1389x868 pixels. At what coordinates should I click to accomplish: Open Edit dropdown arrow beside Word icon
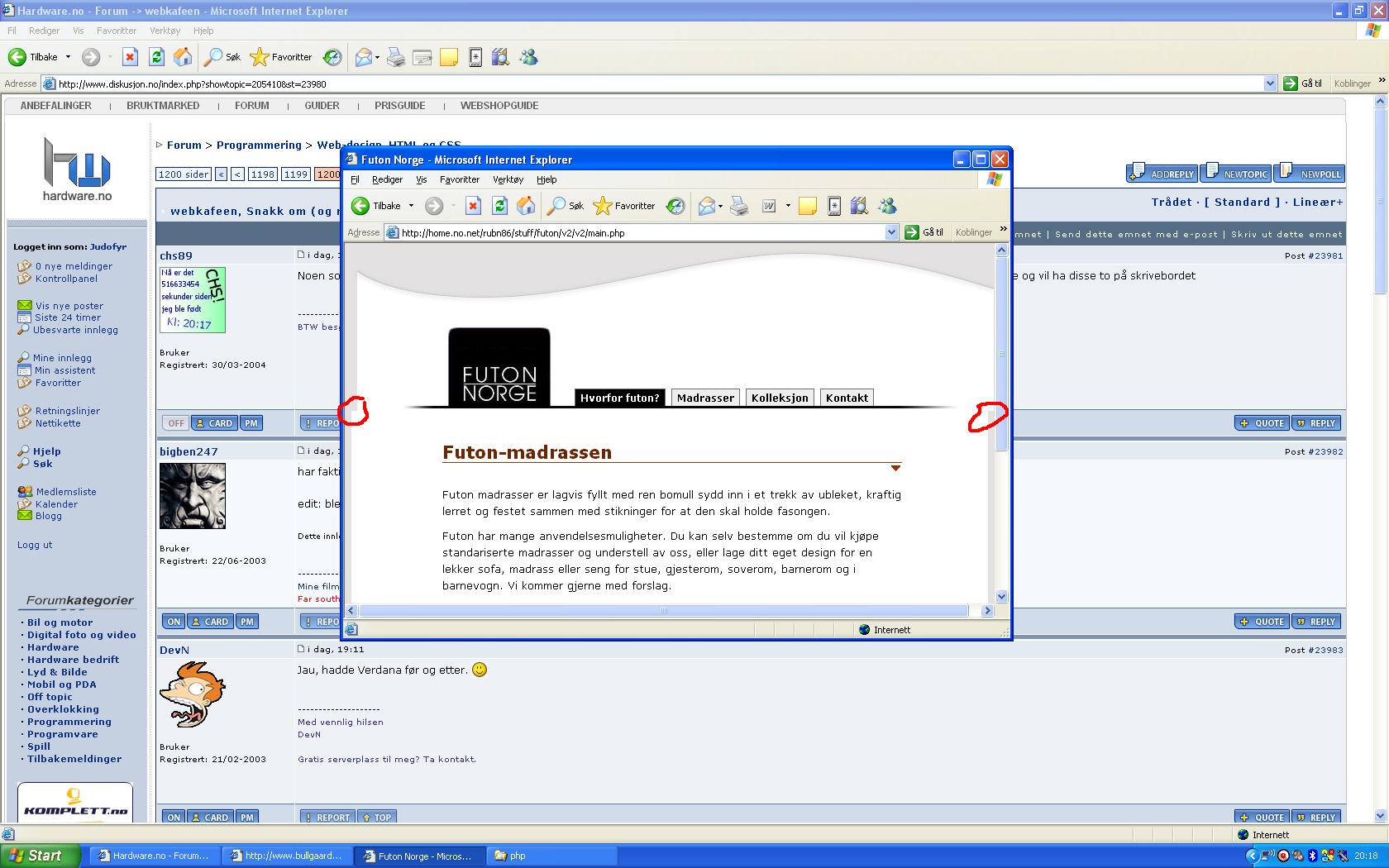coord(788,206)
